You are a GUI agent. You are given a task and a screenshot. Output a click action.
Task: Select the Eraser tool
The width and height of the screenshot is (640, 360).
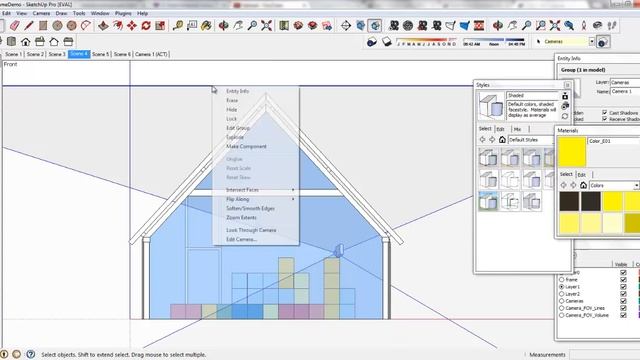[x=15, y=26]
